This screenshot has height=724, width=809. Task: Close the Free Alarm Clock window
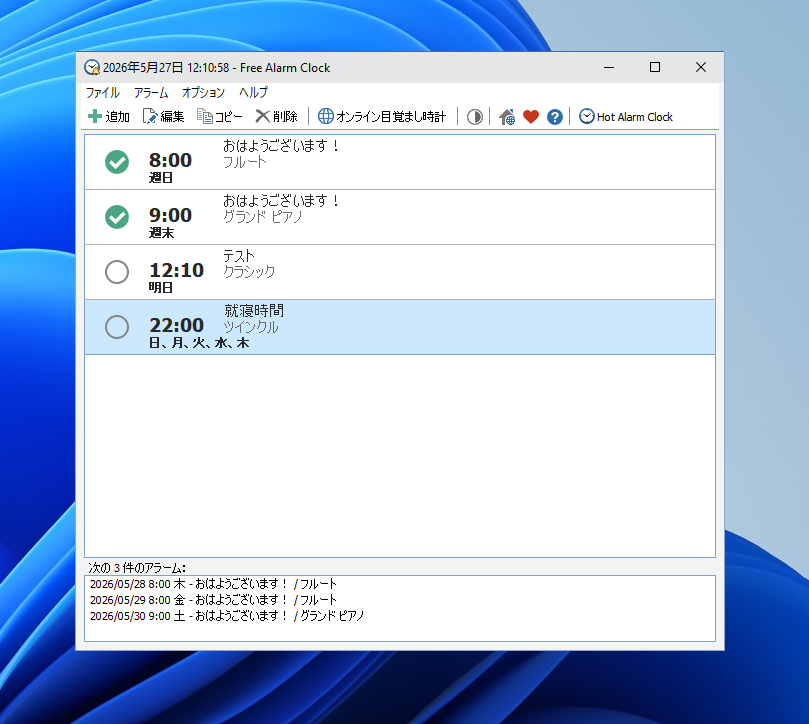[701, 67]
